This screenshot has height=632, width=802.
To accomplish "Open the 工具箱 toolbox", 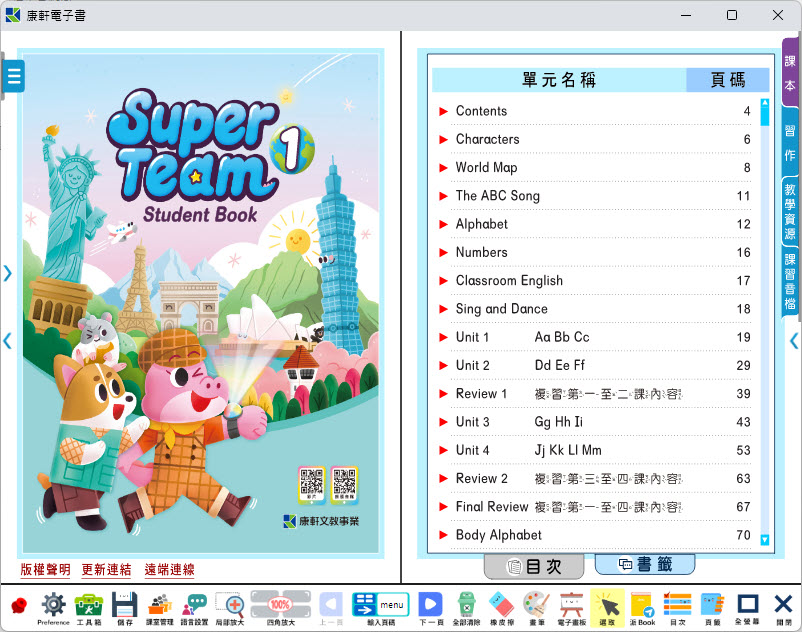I will click(x=89, y=608).
